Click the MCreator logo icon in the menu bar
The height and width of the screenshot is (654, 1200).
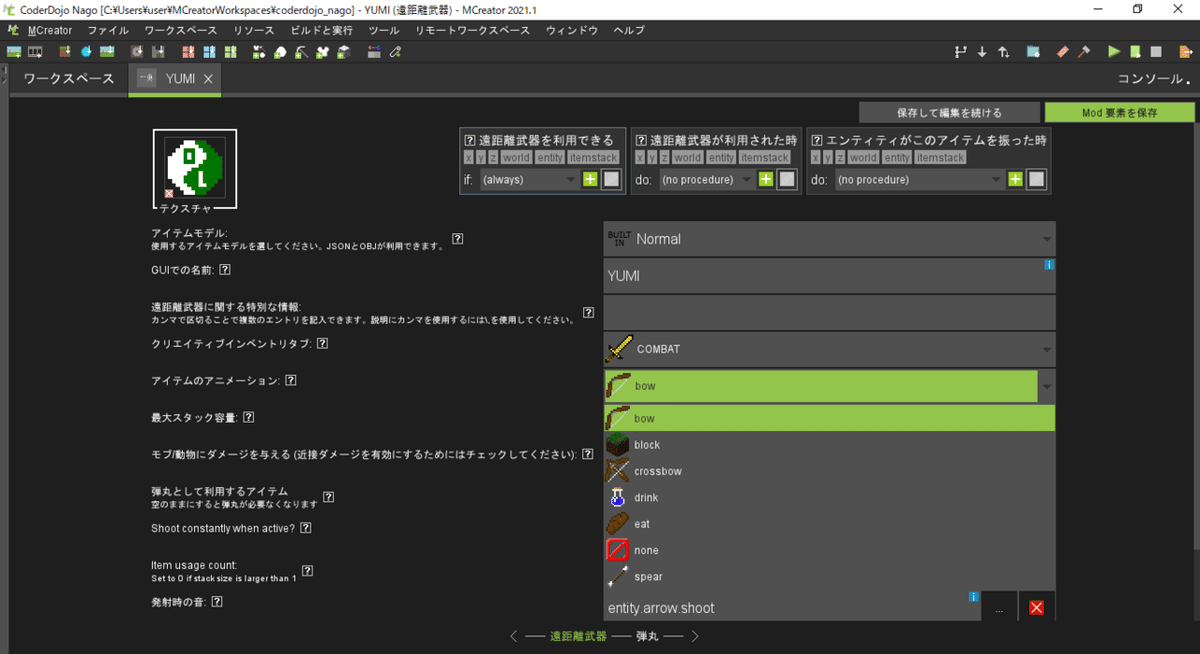pyautogui.click(x=13, y=30)
